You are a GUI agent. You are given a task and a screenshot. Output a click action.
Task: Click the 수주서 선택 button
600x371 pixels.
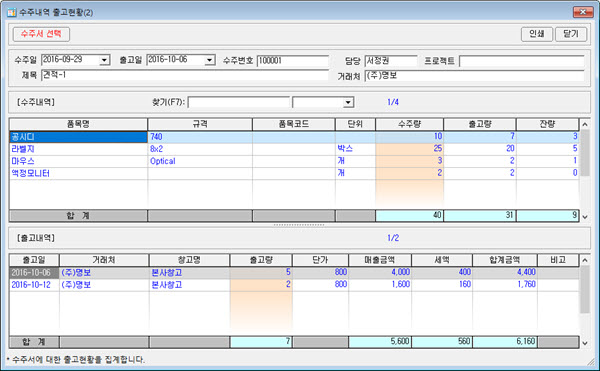(41, 34)
